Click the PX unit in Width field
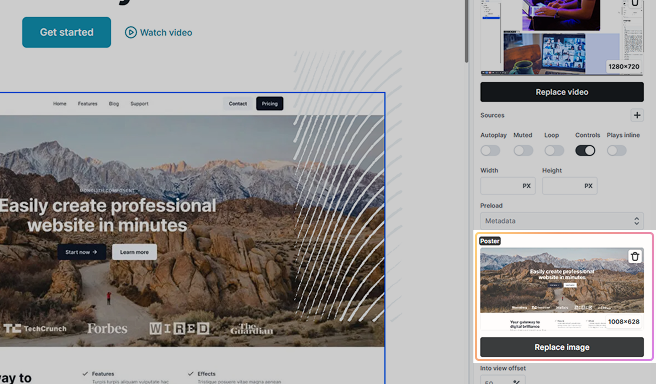 [x=526, y=186]
